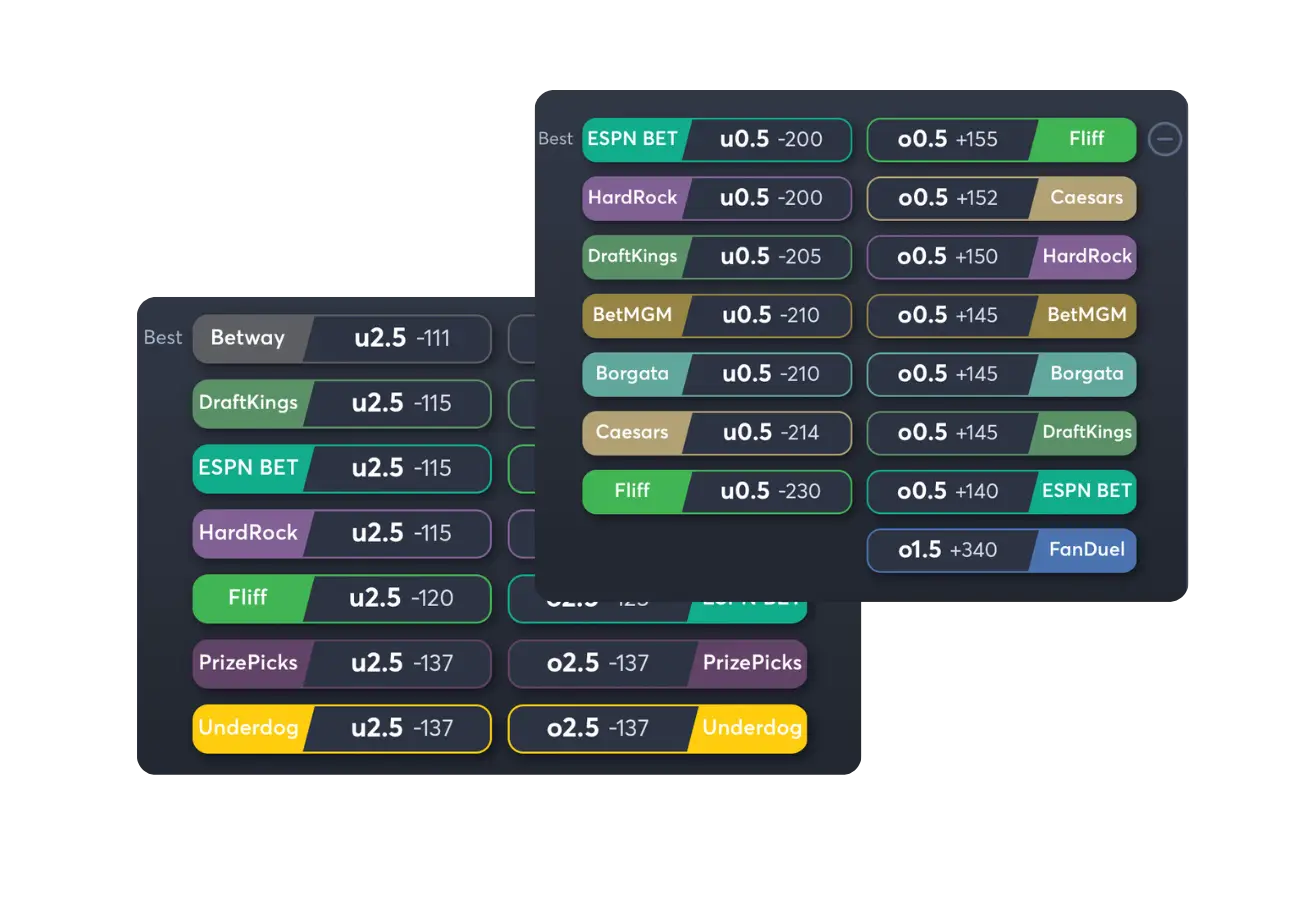Pick PrizePicks o2.5 -137 odds

click(657, 663)
